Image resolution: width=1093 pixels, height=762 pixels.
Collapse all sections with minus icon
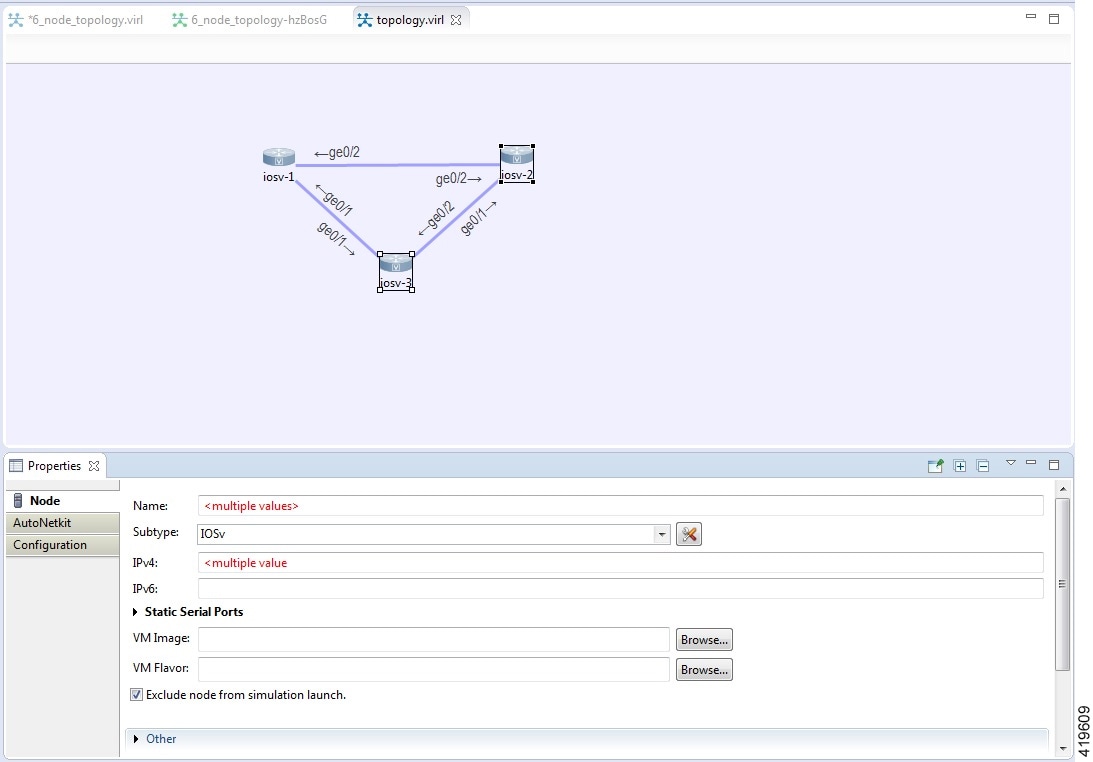click(983, 466)
